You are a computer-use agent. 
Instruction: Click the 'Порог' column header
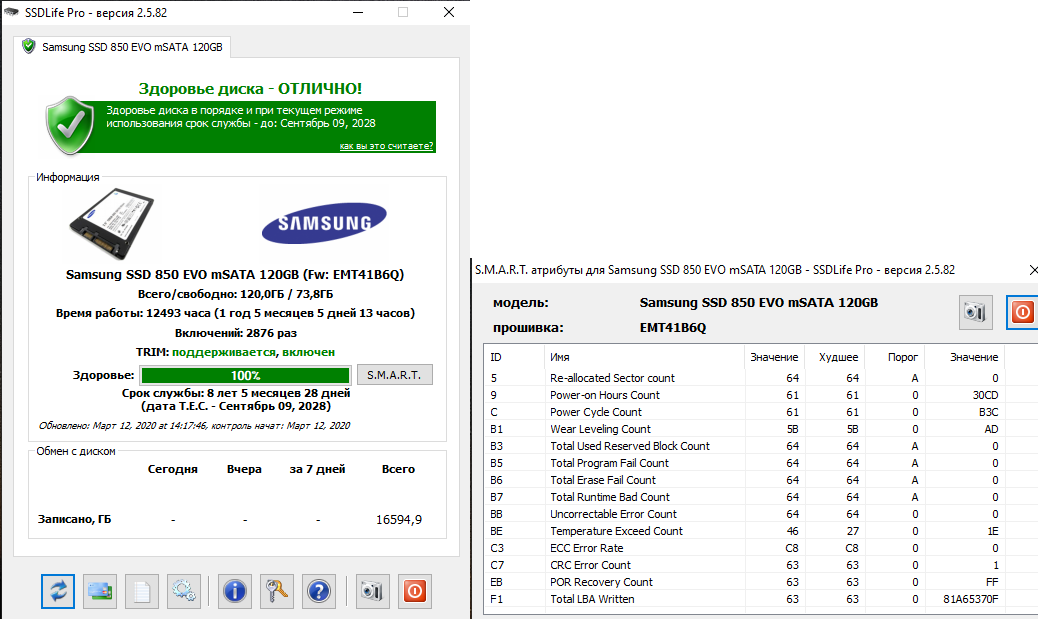pyautogui.click(x=894, y=357)
